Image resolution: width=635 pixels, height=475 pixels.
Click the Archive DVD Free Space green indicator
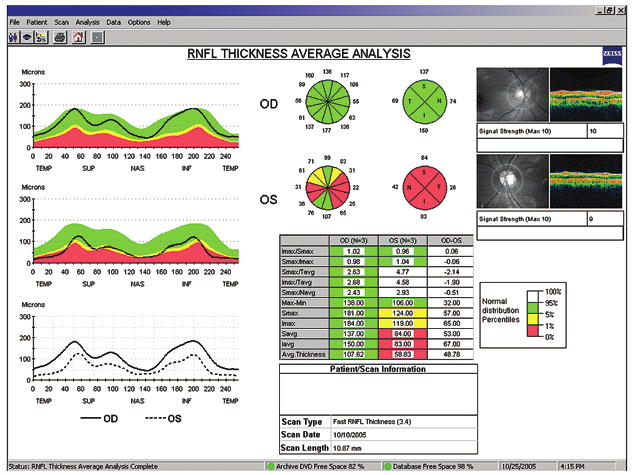click(272, 467)
